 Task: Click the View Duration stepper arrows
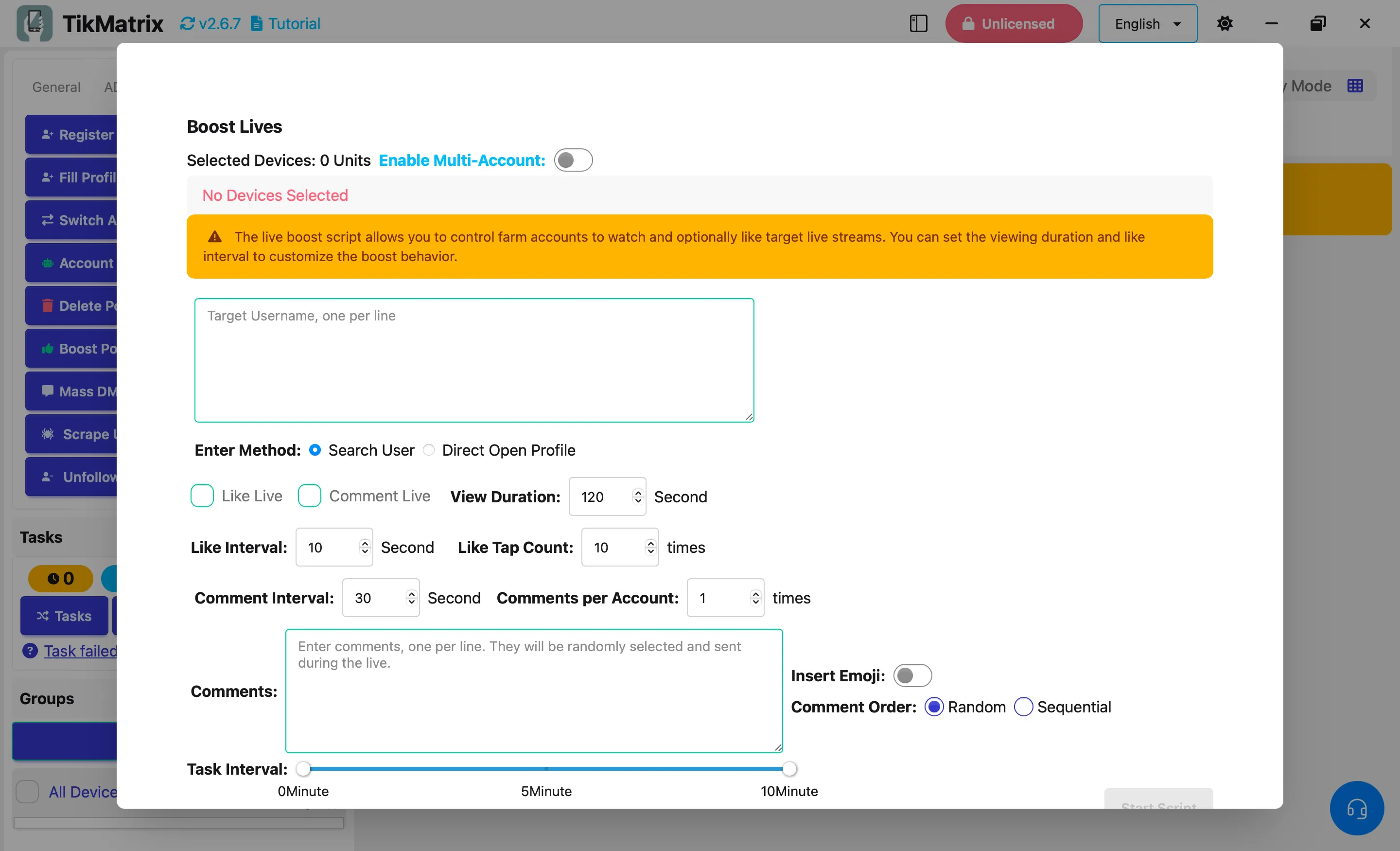pyautogui.click(x=637, y=496)
